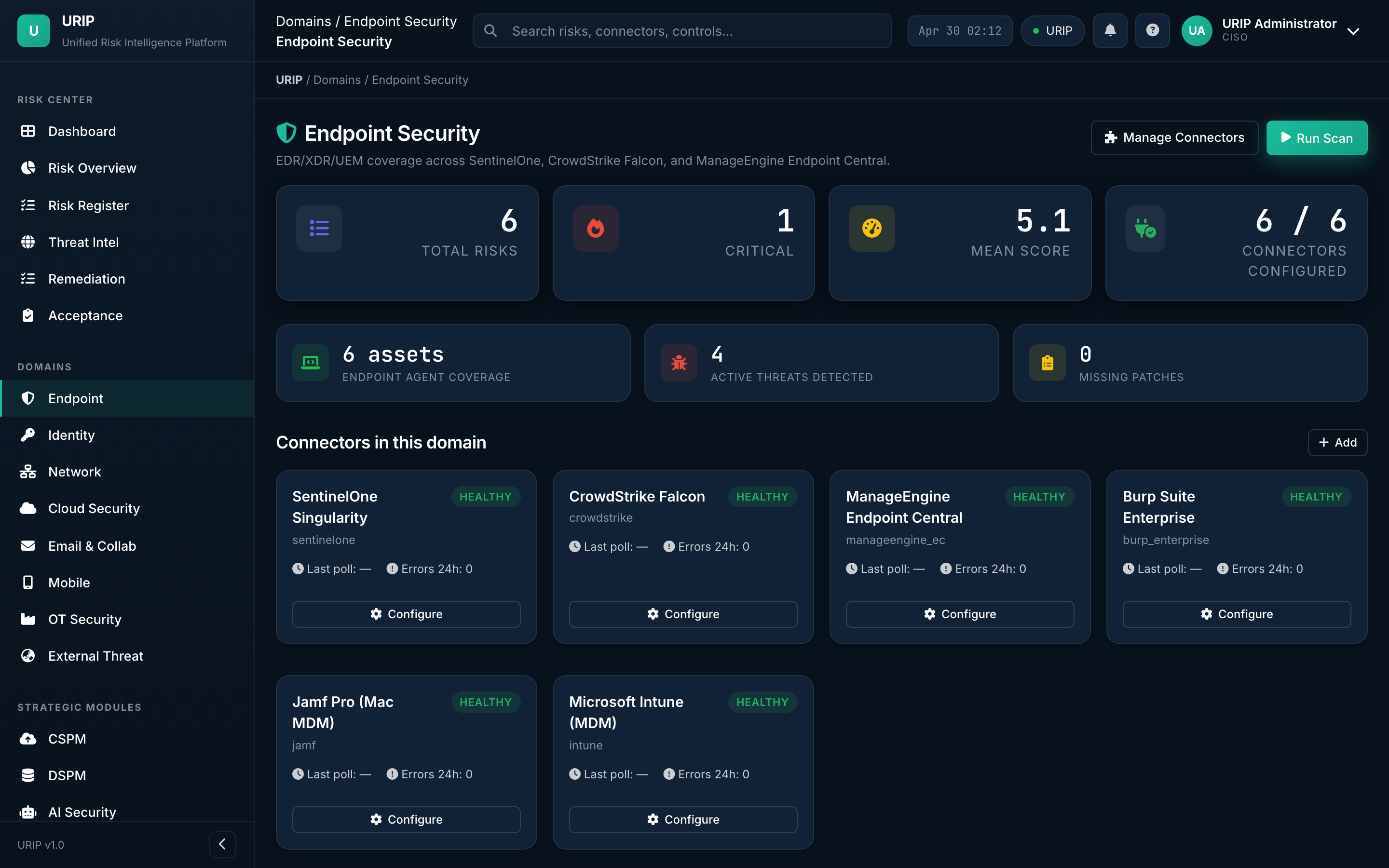Open Acceptance in the sidebar
The width and height of the screenshot is (1389, 868).
(127, 315)
